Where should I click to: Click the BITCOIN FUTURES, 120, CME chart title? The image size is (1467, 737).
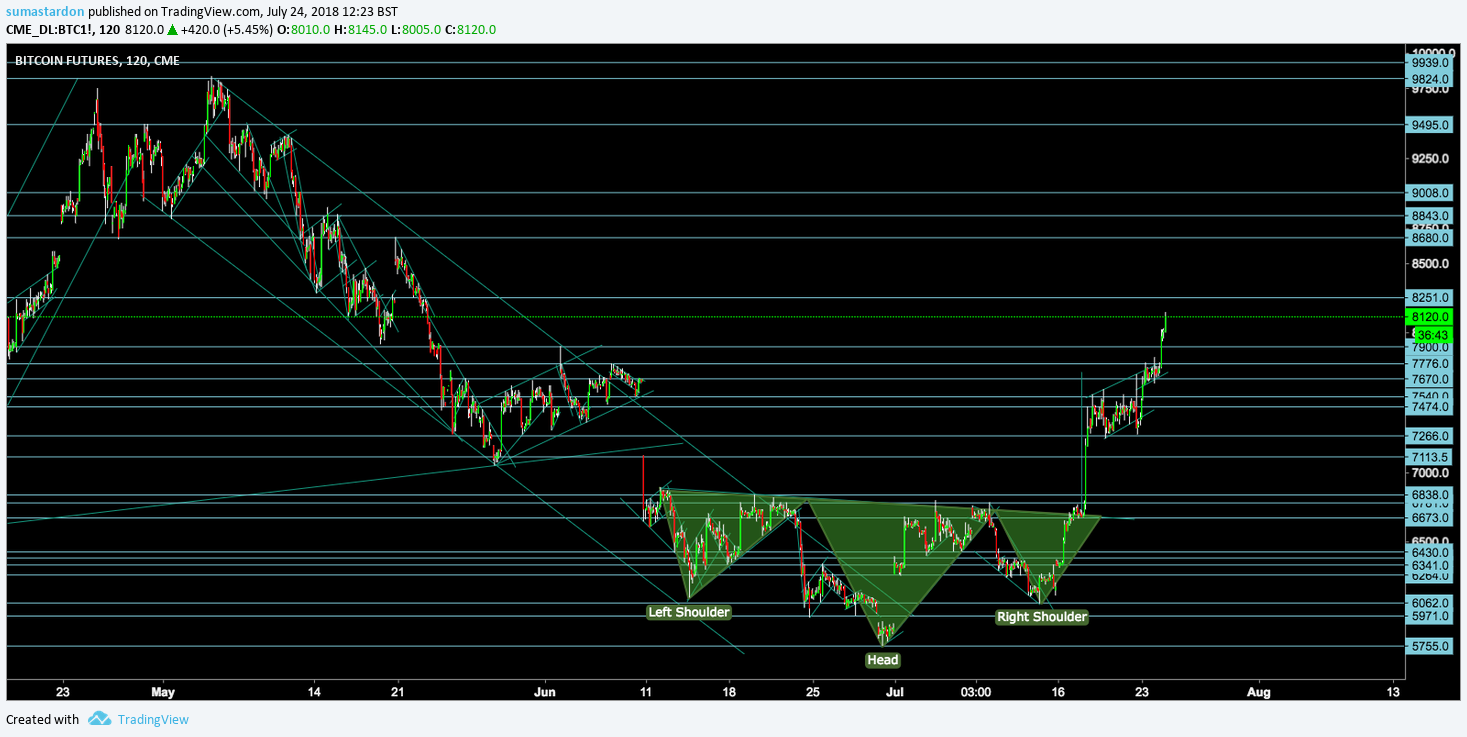pyautogui.click(x=97, y=60)
